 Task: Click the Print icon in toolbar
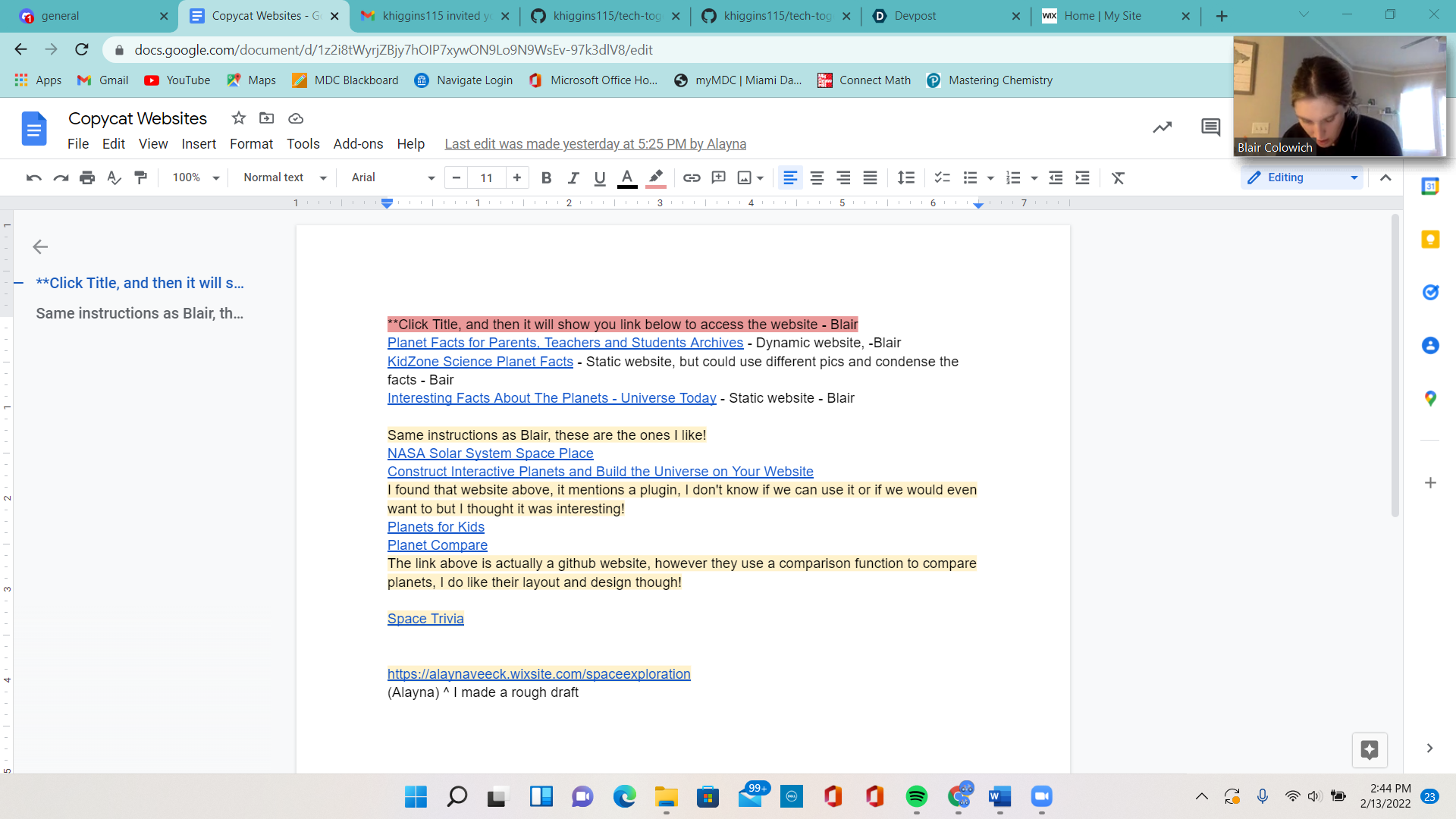coord(87,177)
